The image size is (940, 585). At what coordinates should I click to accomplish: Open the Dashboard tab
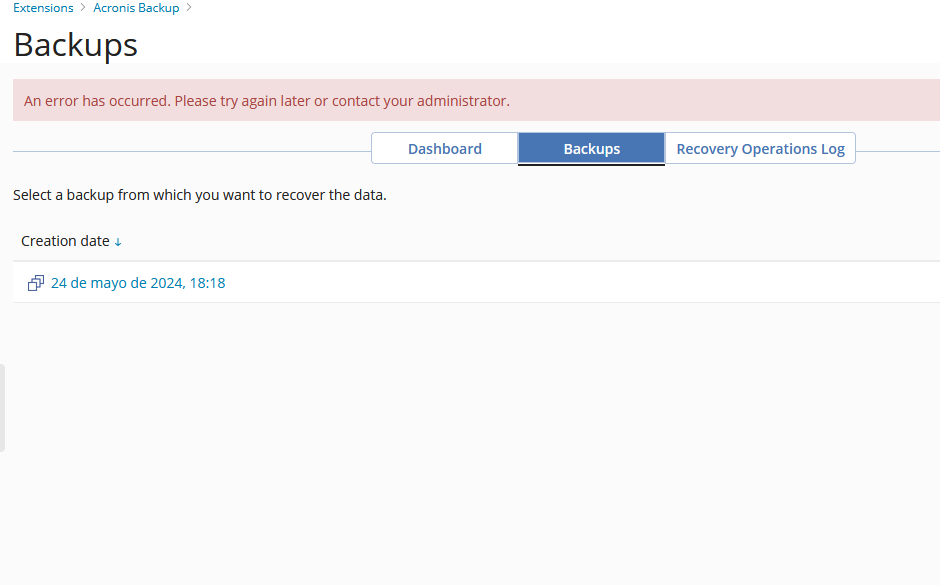444,149
